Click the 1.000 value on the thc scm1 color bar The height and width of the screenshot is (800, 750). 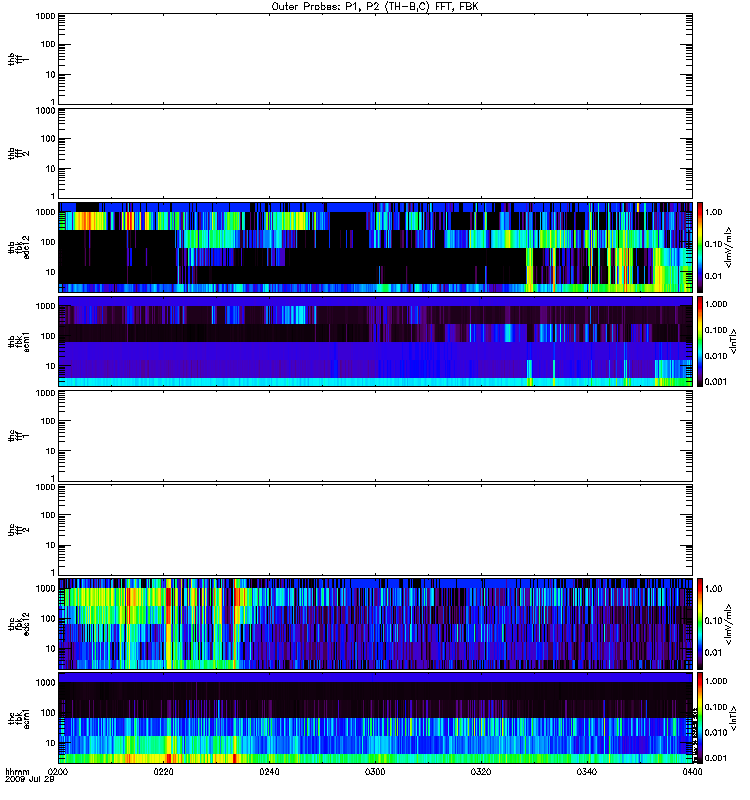[x=716, y=681]
